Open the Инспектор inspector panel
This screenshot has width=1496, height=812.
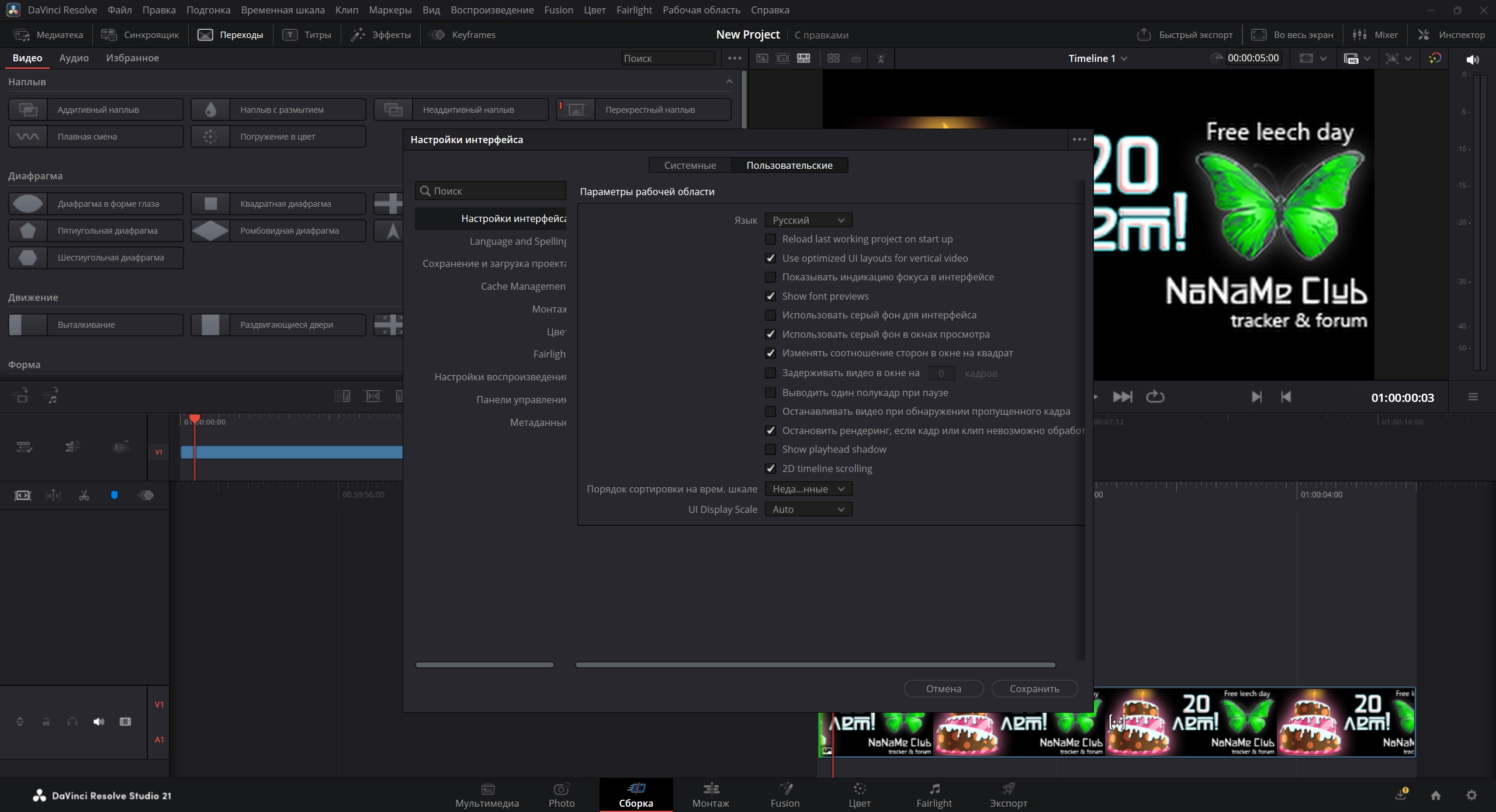pyautogui.click(x=1451, y=35)
